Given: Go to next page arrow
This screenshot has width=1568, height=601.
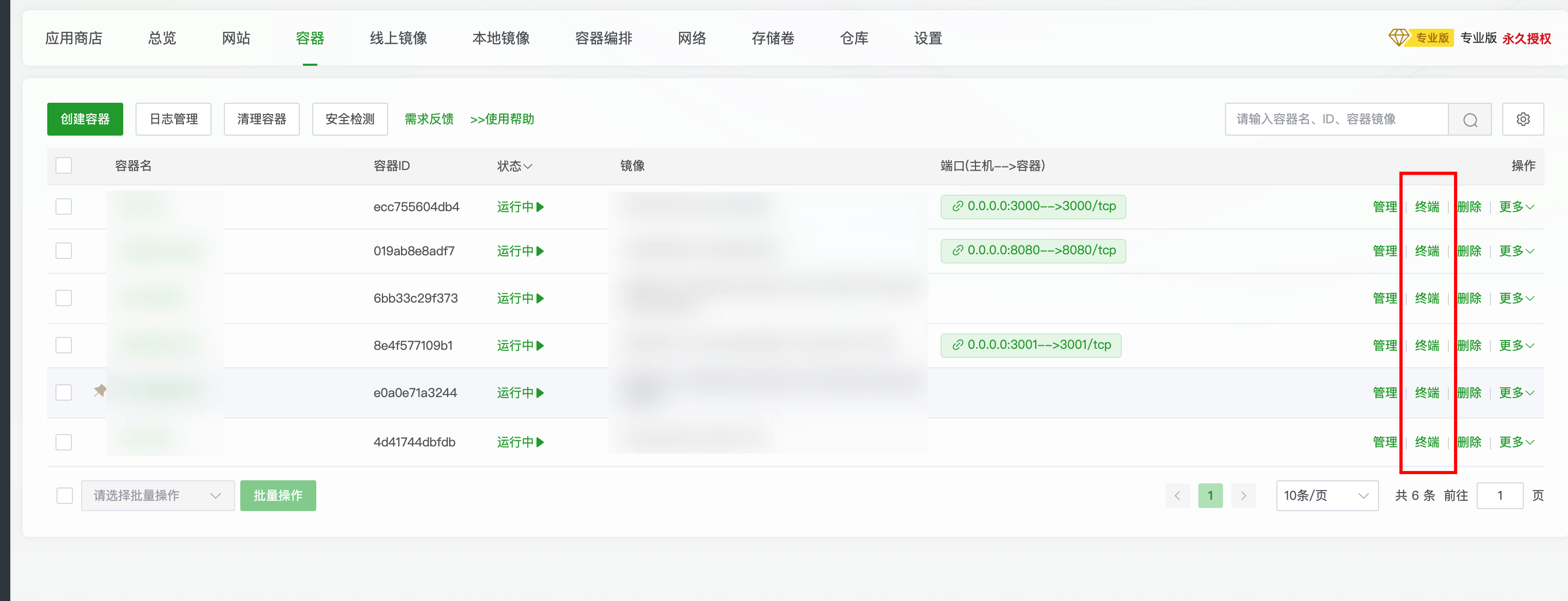Looking at the screenshot, I should (x=1243, y=496).
